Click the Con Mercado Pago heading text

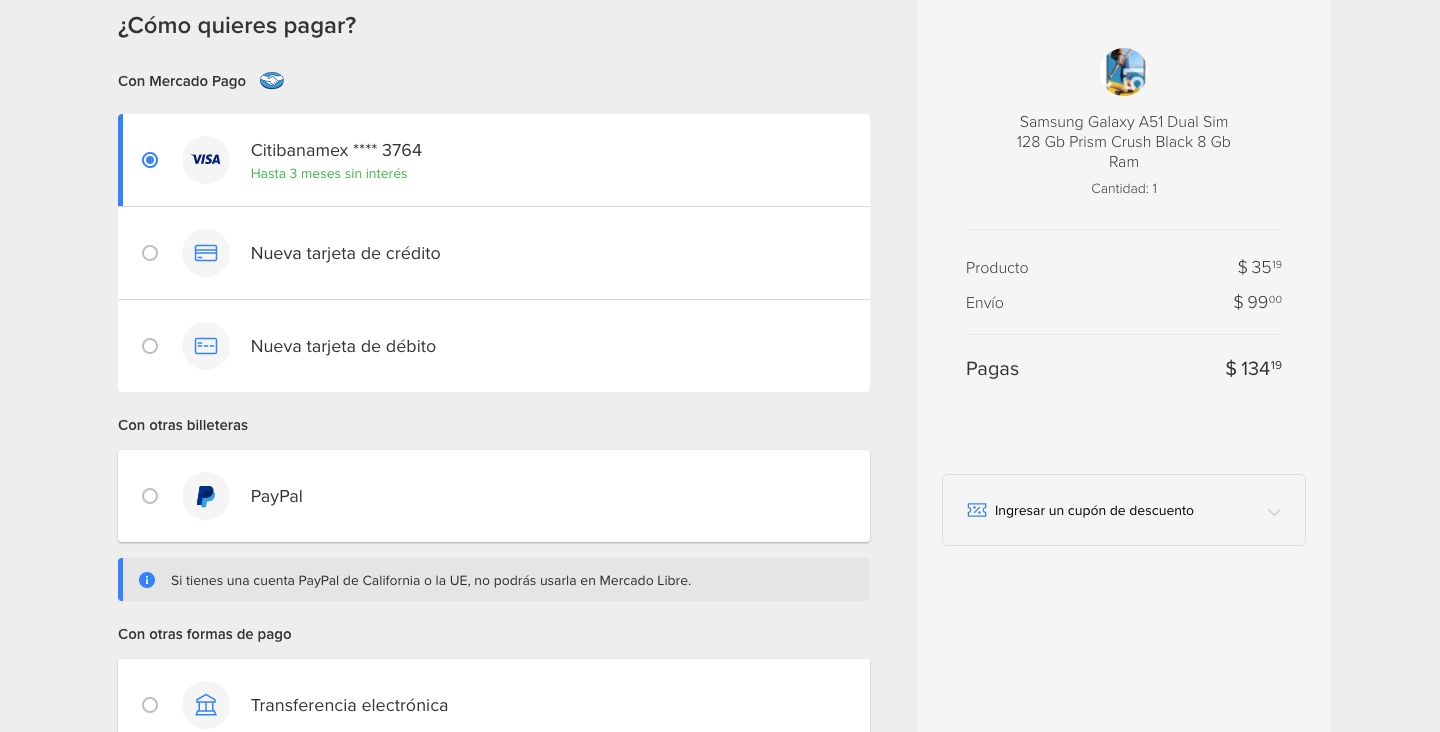point(182,81)
